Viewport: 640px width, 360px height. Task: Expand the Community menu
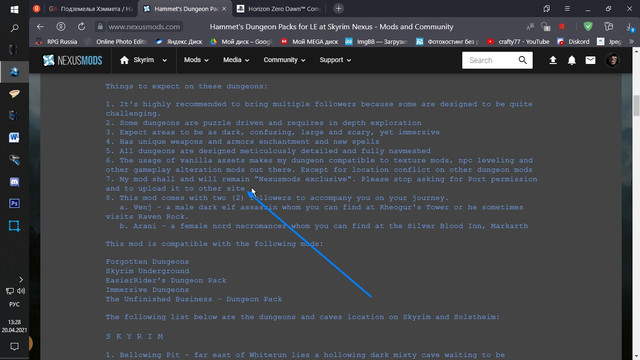284,60
